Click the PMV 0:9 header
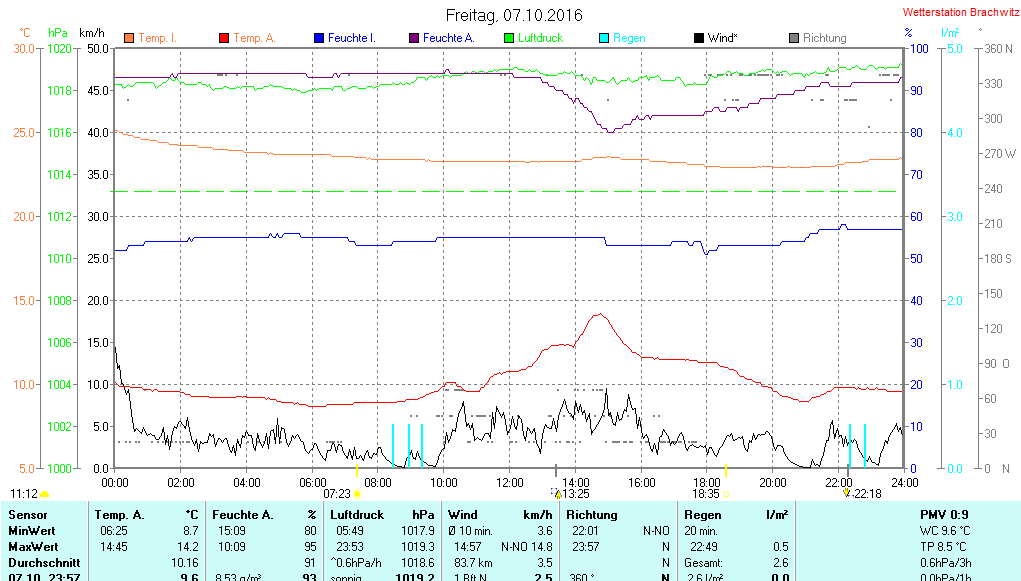 pyautogui.click(x=943, y=514)
